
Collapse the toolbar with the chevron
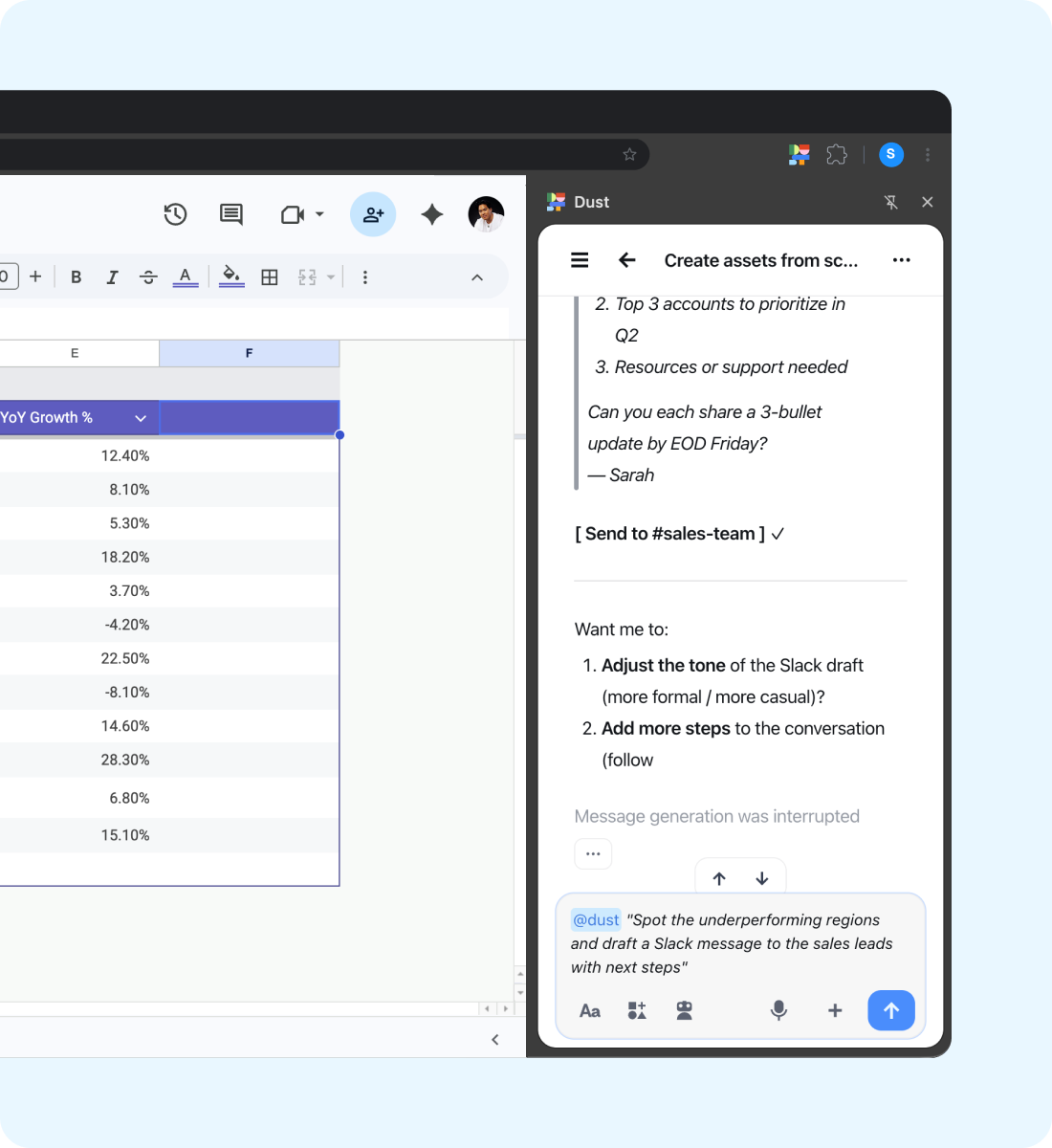[x=476, y=276]
